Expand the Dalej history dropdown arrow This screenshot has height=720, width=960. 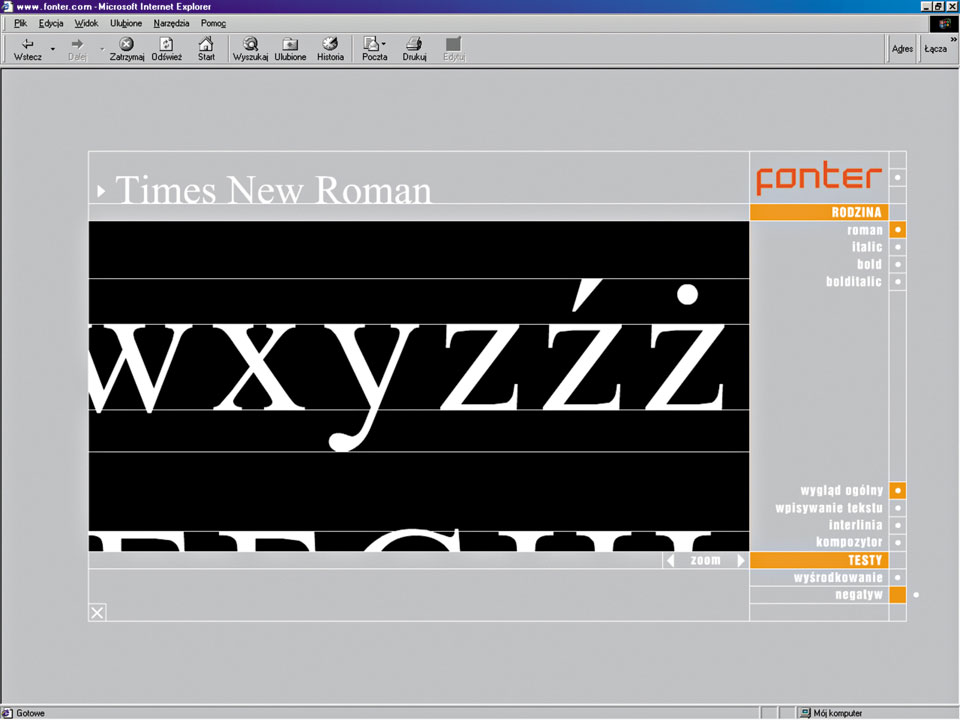point(102,48)
